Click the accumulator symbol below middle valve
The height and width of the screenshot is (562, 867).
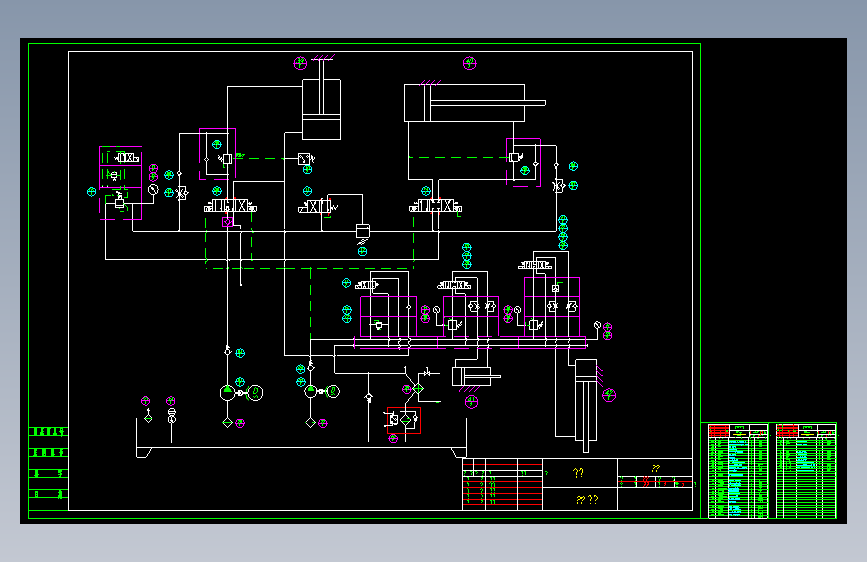tap(363, 230)
